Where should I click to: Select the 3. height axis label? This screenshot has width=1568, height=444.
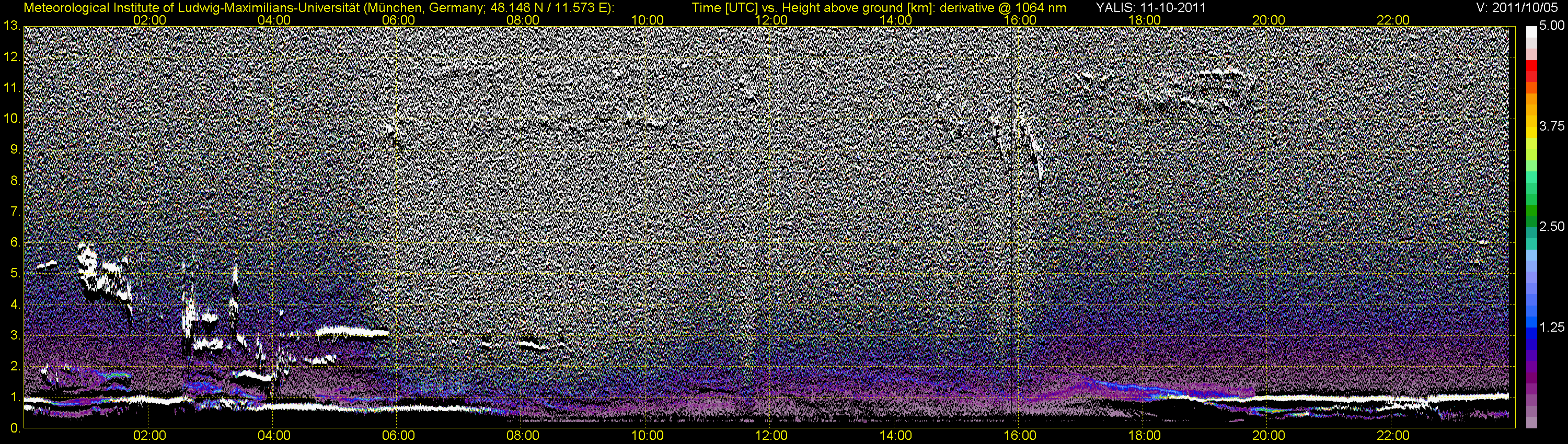click(x=15, y=336)
